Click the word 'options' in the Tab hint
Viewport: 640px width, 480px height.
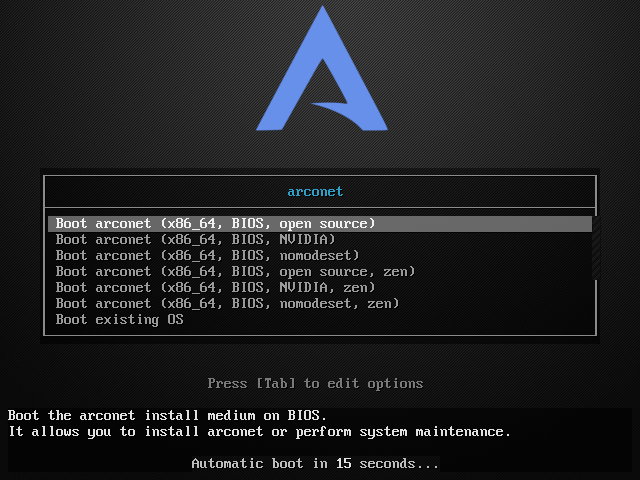[395, 383]
